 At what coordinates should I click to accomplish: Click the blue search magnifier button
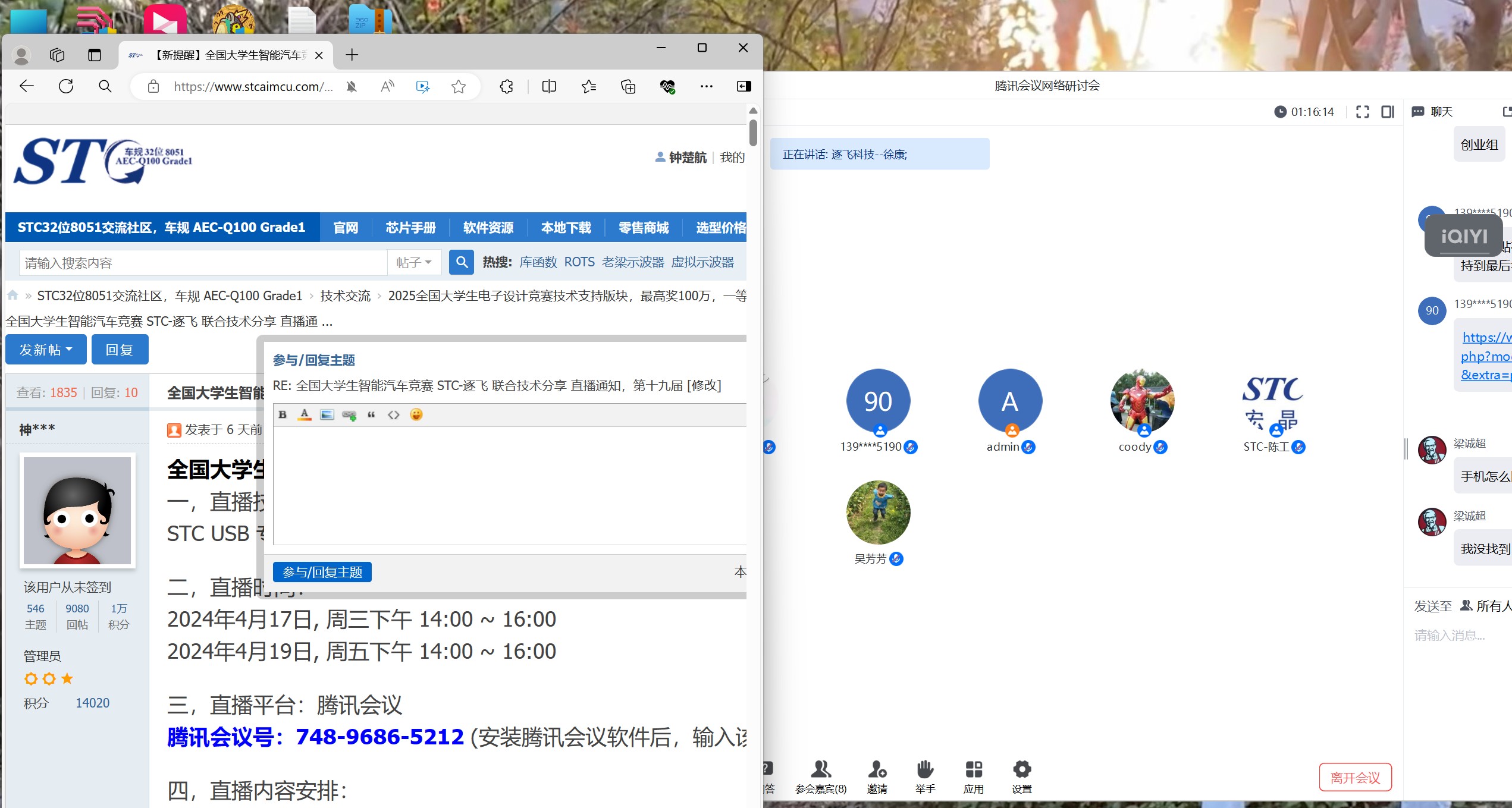[461, 262]
